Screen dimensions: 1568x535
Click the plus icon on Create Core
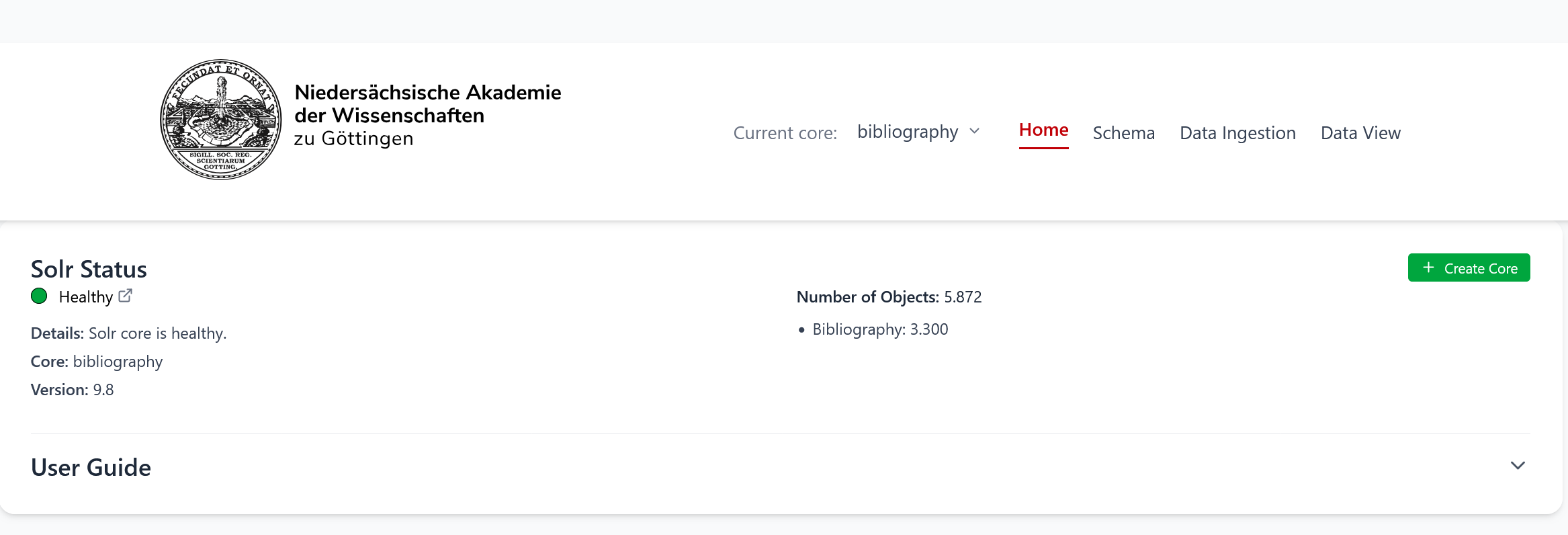[1428, 267]
